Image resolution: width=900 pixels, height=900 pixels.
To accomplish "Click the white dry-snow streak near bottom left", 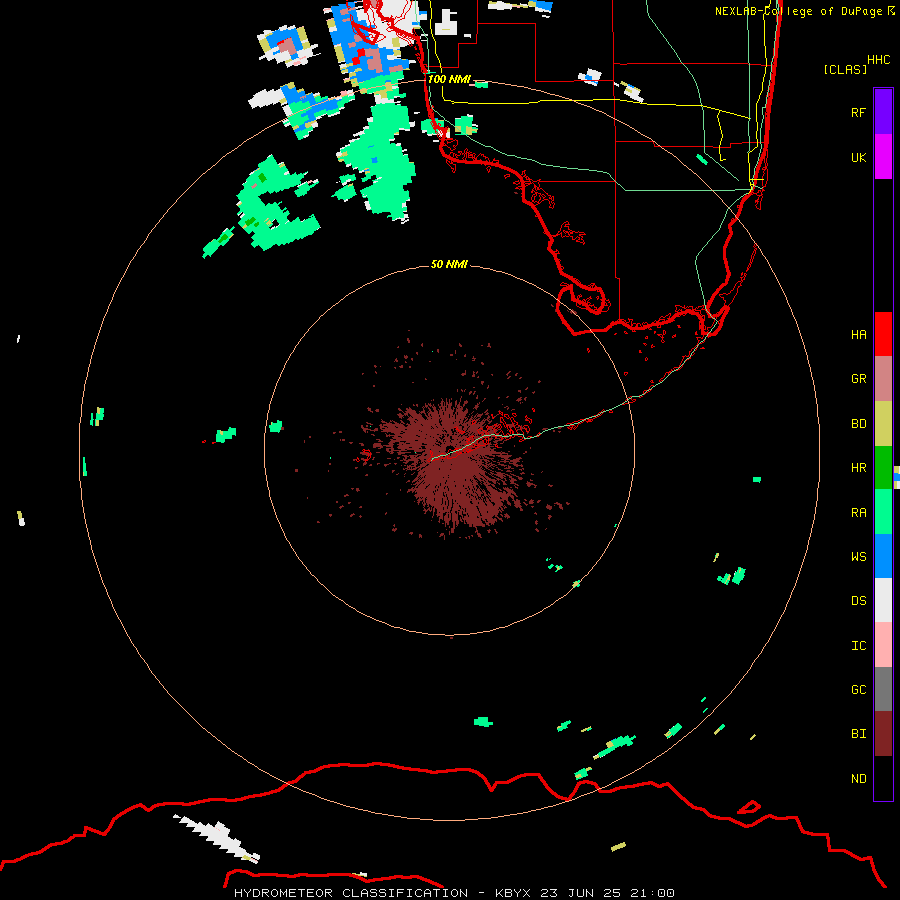I will (217, 838).
